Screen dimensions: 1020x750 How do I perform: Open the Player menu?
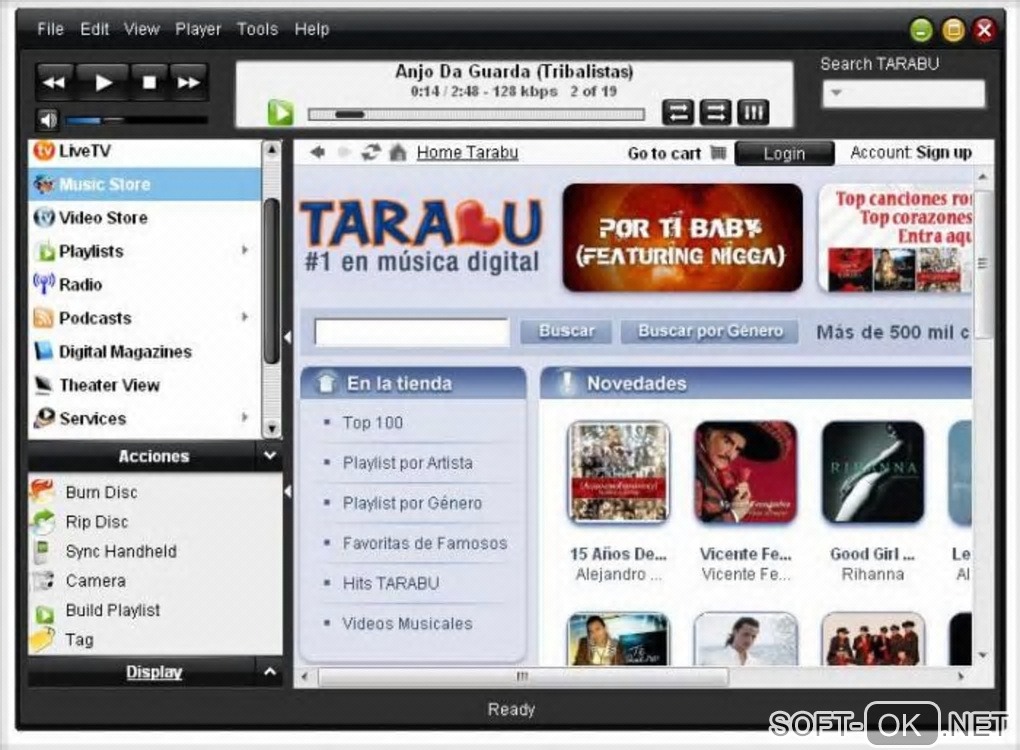coord(198,29)
